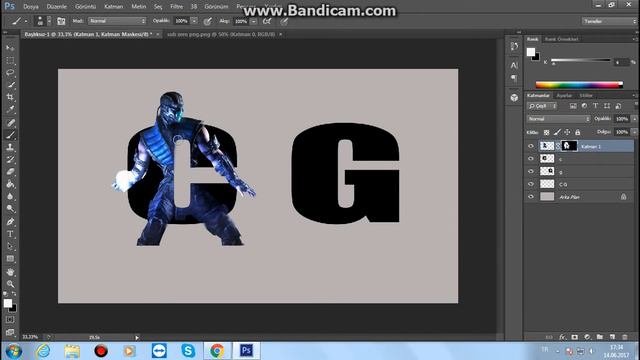
Task: Switch to the second document tab
Action: click(x=221, y=35)
